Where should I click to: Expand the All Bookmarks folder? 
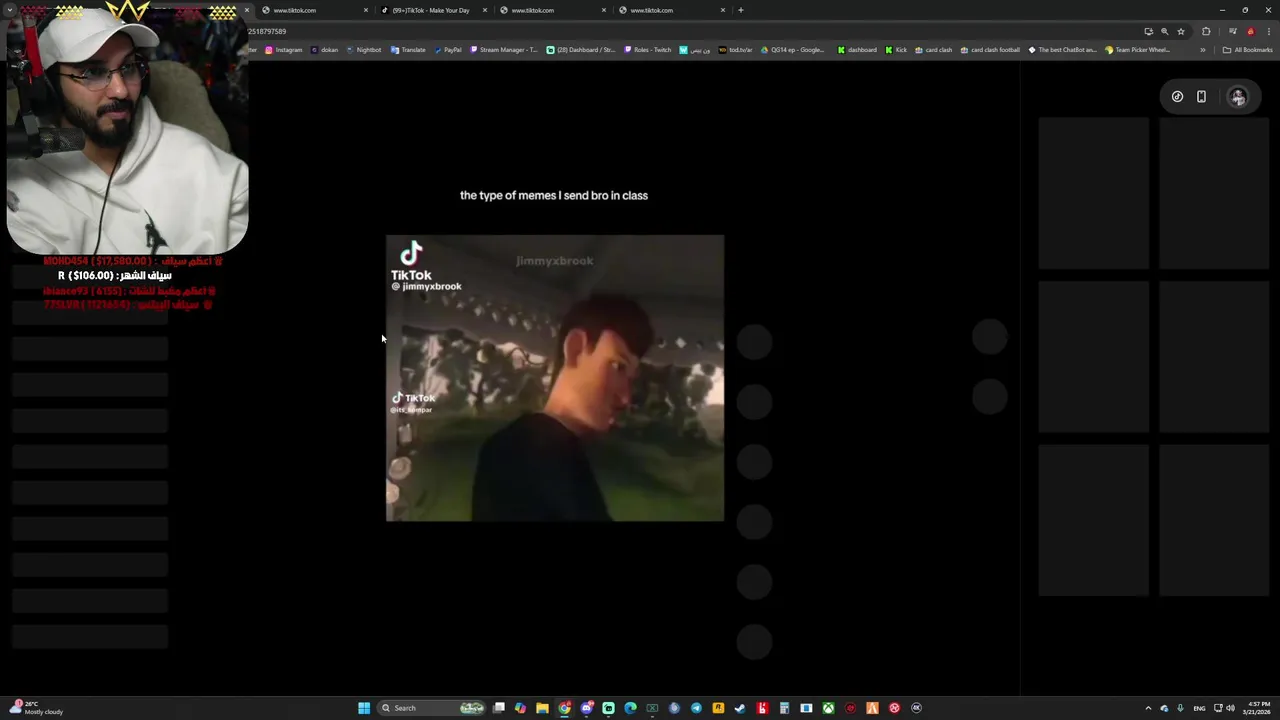(1247, 50)
